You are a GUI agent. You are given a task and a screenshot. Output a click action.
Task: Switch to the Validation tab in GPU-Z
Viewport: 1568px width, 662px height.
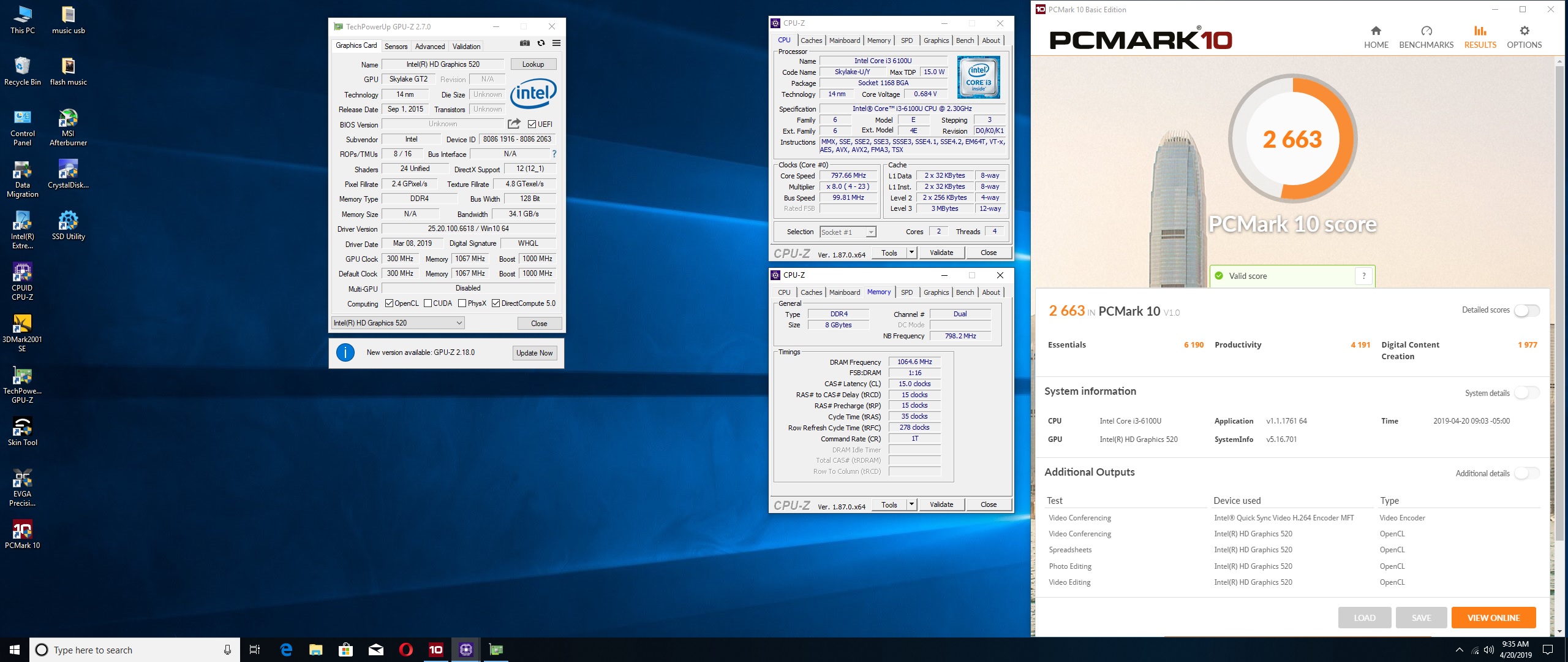pyautogui.click(x=466, y=47)
